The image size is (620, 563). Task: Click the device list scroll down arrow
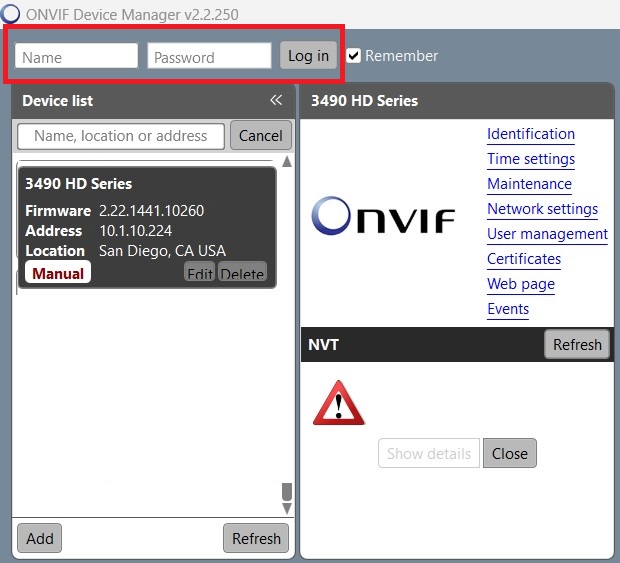[x=287, y=508]
